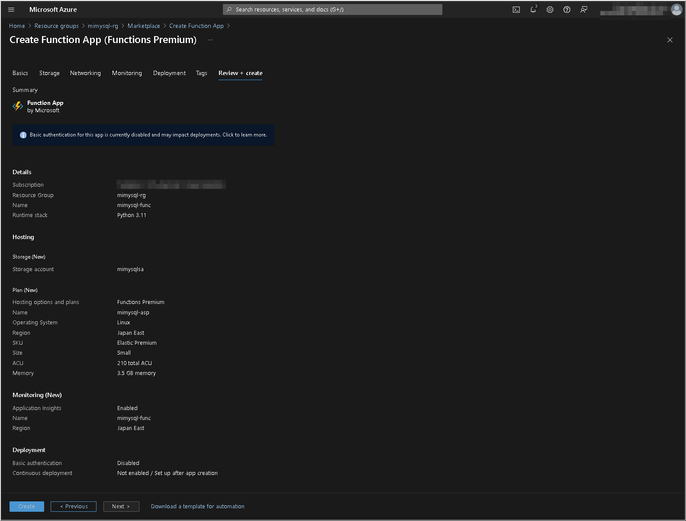Open the account avatar menu
This screenshot has height=521, width=686.
point(676,10)
